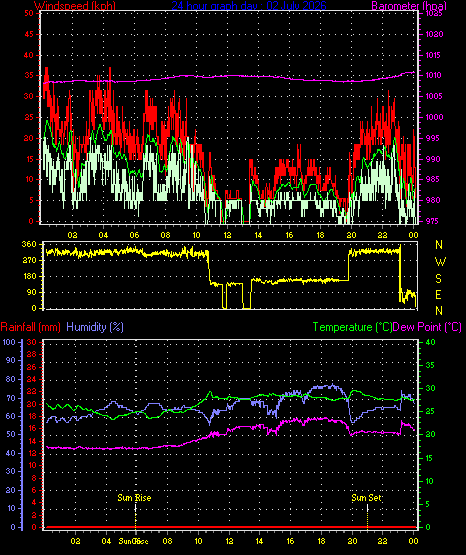Click the 25 value on temperature axis
The image size is (466, 555).
coord(430,411)
